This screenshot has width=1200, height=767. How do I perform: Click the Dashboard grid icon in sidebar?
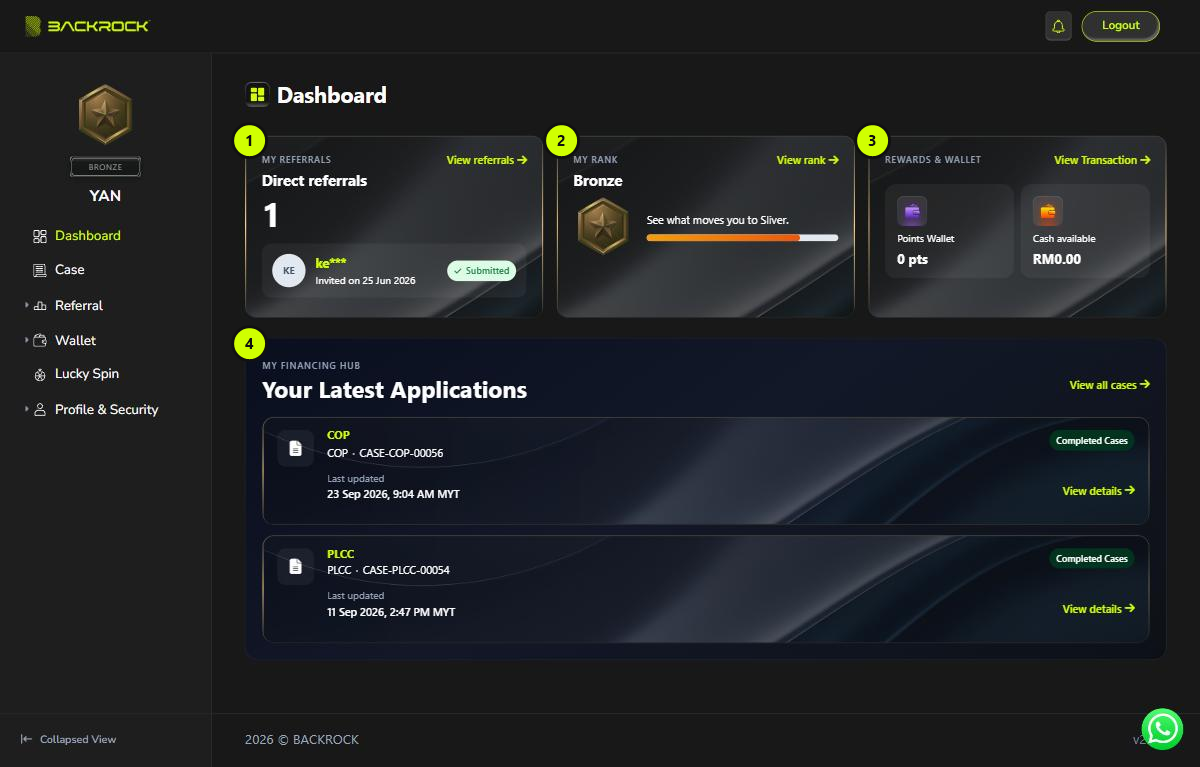[40, 236]
